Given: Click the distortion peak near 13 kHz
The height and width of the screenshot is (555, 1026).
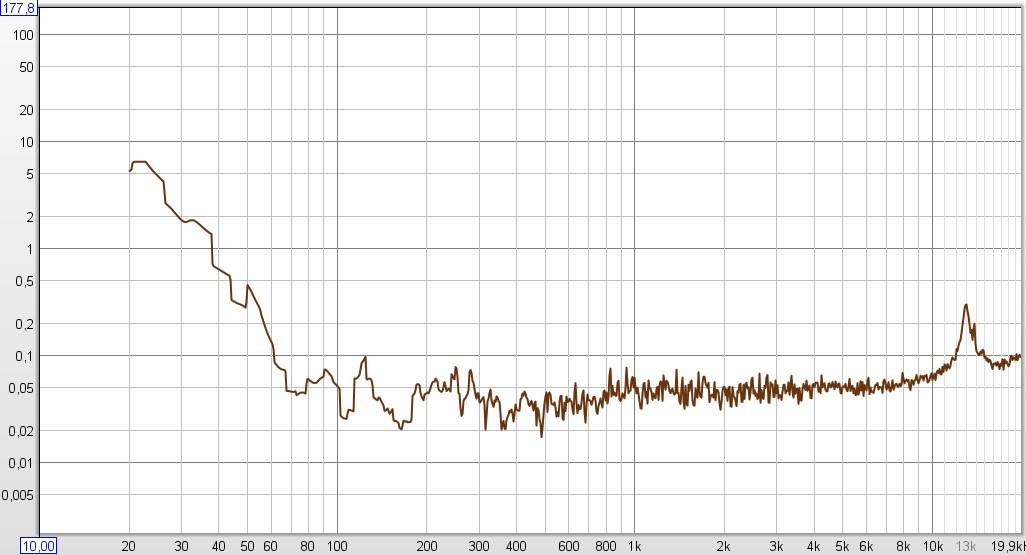Looking at the screenshot, I should click(x=966, y=305).
